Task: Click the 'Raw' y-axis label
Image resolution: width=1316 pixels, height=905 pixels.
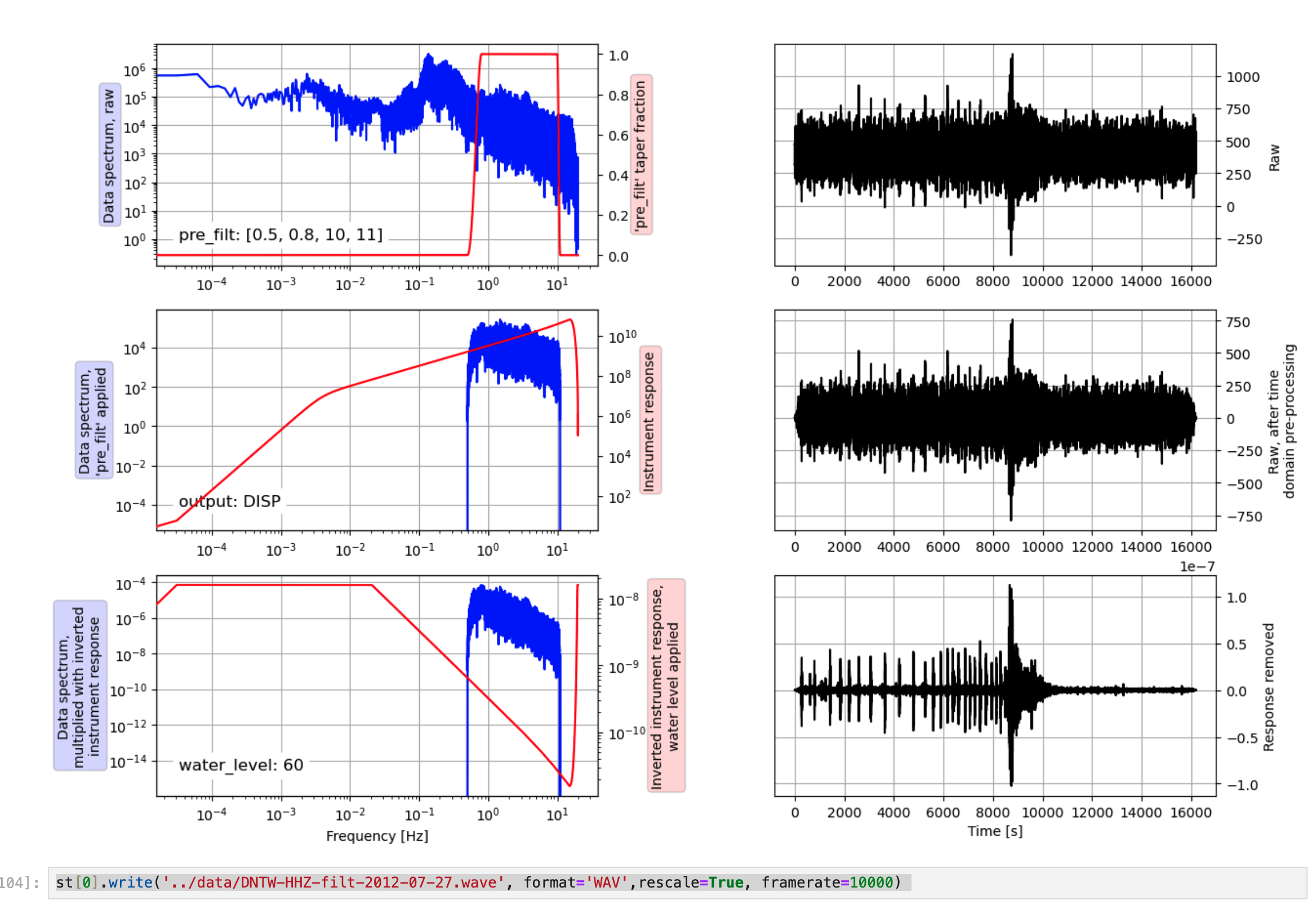Action: click(x=1274, y=158)
